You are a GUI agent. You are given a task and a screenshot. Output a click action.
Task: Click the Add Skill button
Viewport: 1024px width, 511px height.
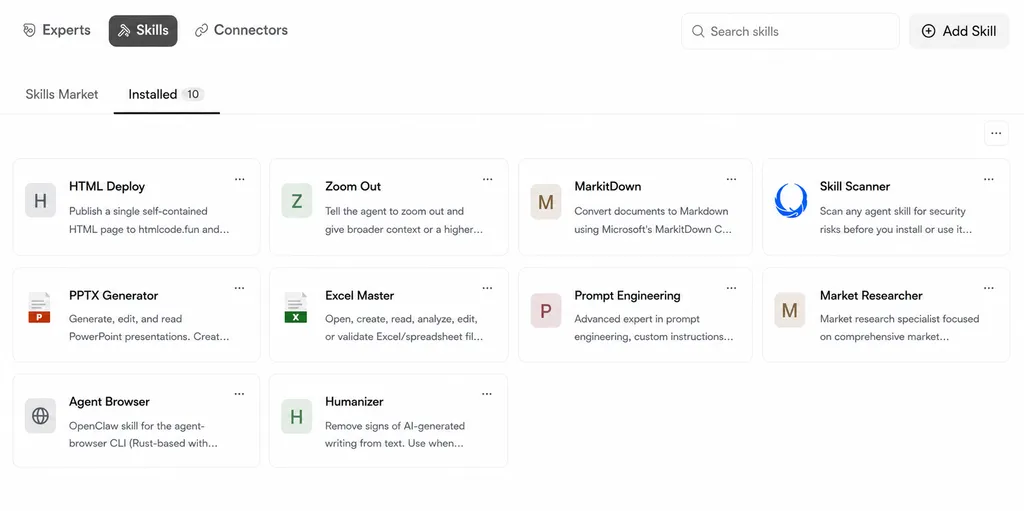pyautogui.click(x=959, y=31)
